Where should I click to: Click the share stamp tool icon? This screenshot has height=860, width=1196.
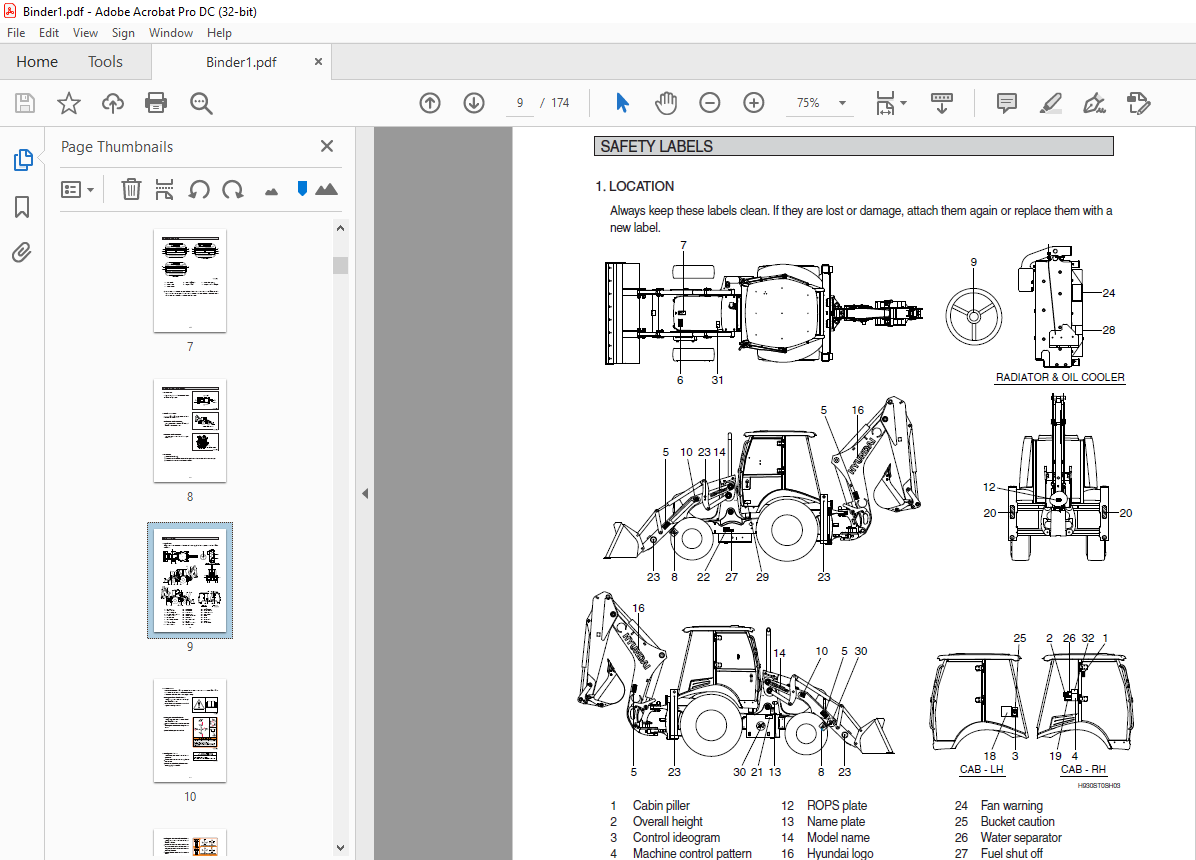(1138, 103)
